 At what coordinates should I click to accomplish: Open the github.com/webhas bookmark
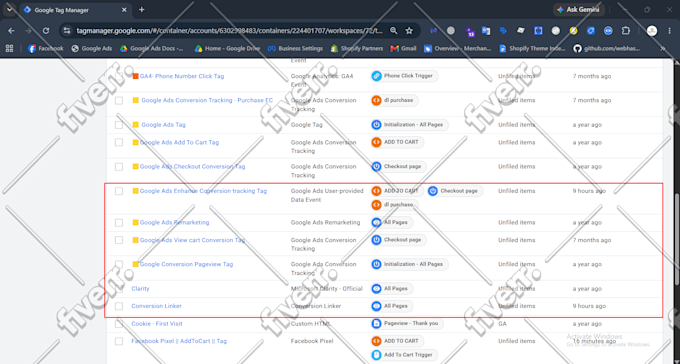606,49
